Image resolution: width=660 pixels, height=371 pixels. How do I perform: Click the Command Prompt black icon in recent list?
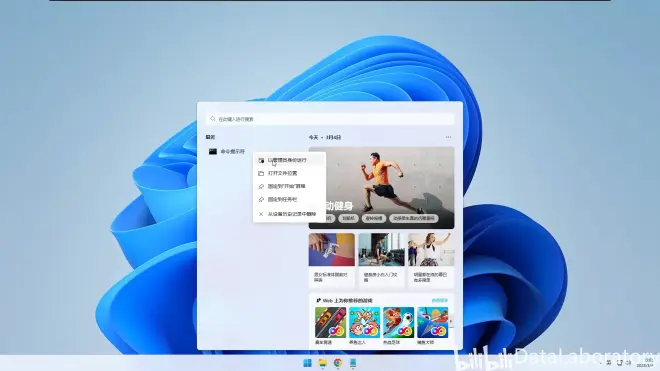(213, 152)
